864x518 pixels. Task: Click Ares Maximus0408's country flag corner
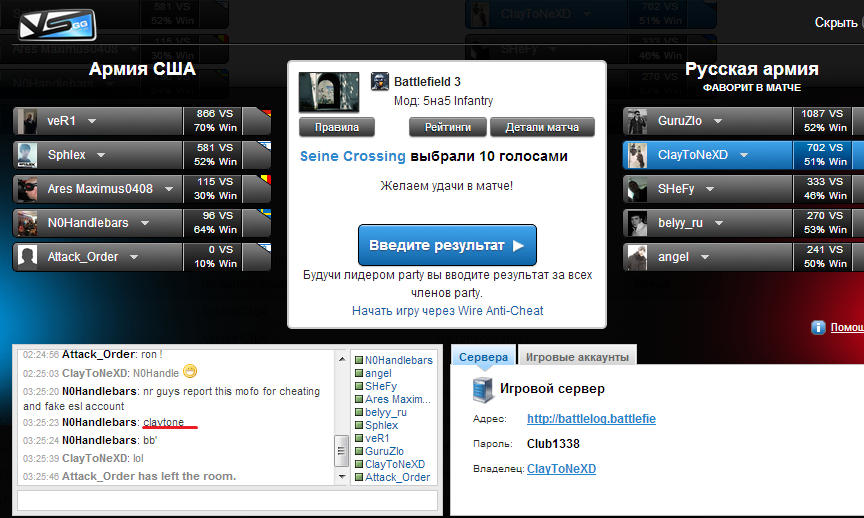266,180
